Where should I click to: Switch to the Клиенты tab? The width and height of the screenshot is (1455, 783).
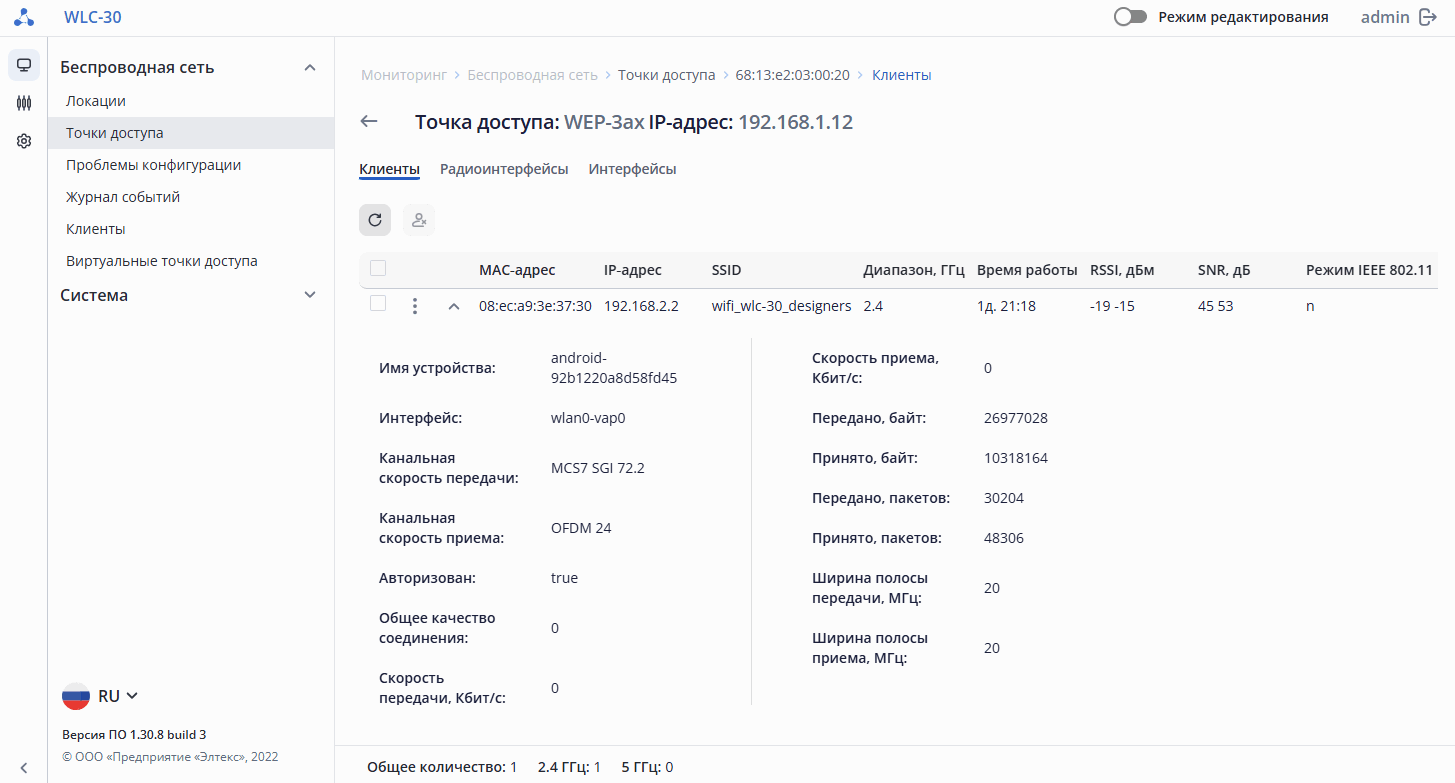tap(389, 169)
